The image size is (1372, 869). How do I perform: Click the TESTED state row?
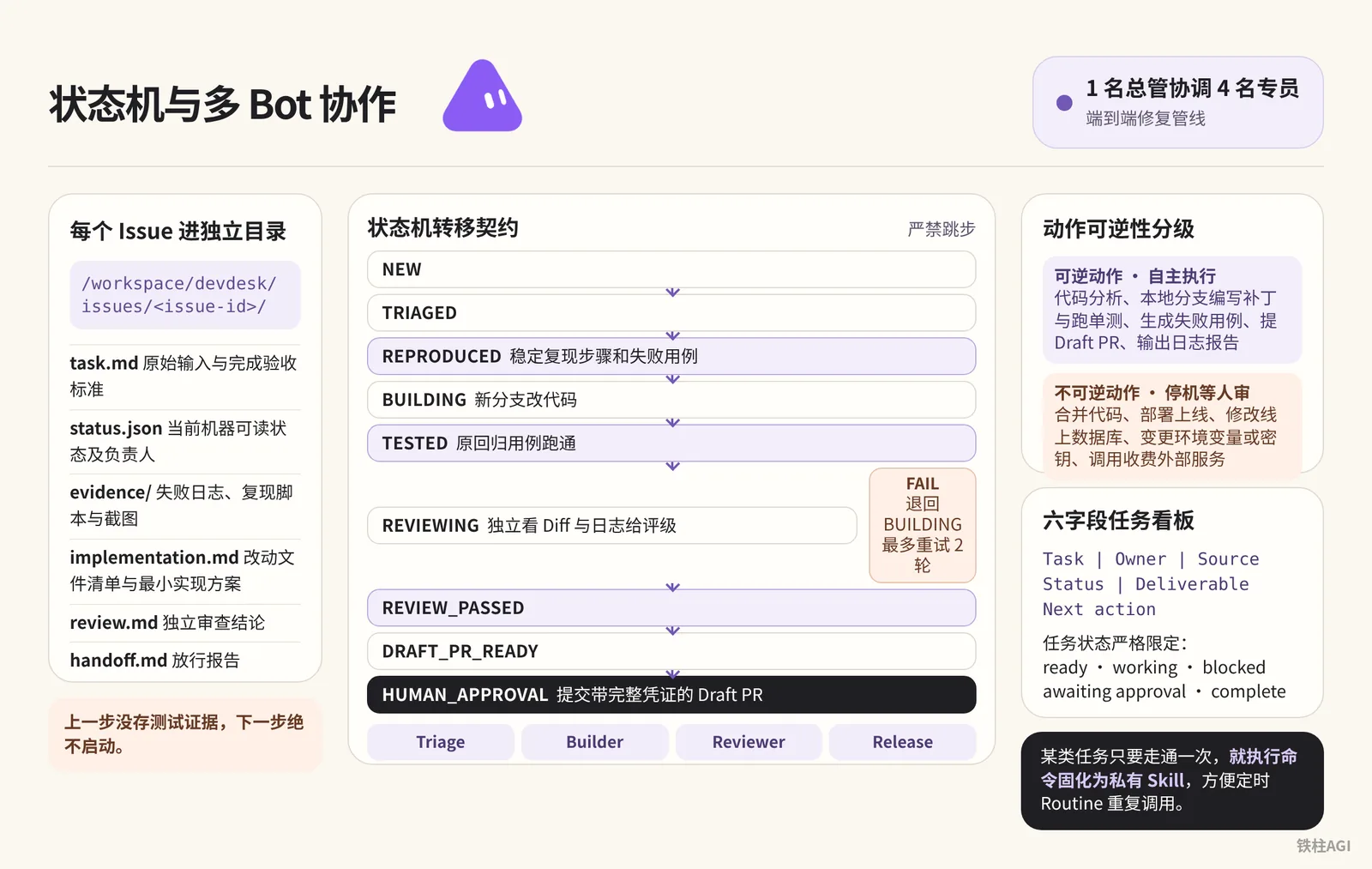671,444
